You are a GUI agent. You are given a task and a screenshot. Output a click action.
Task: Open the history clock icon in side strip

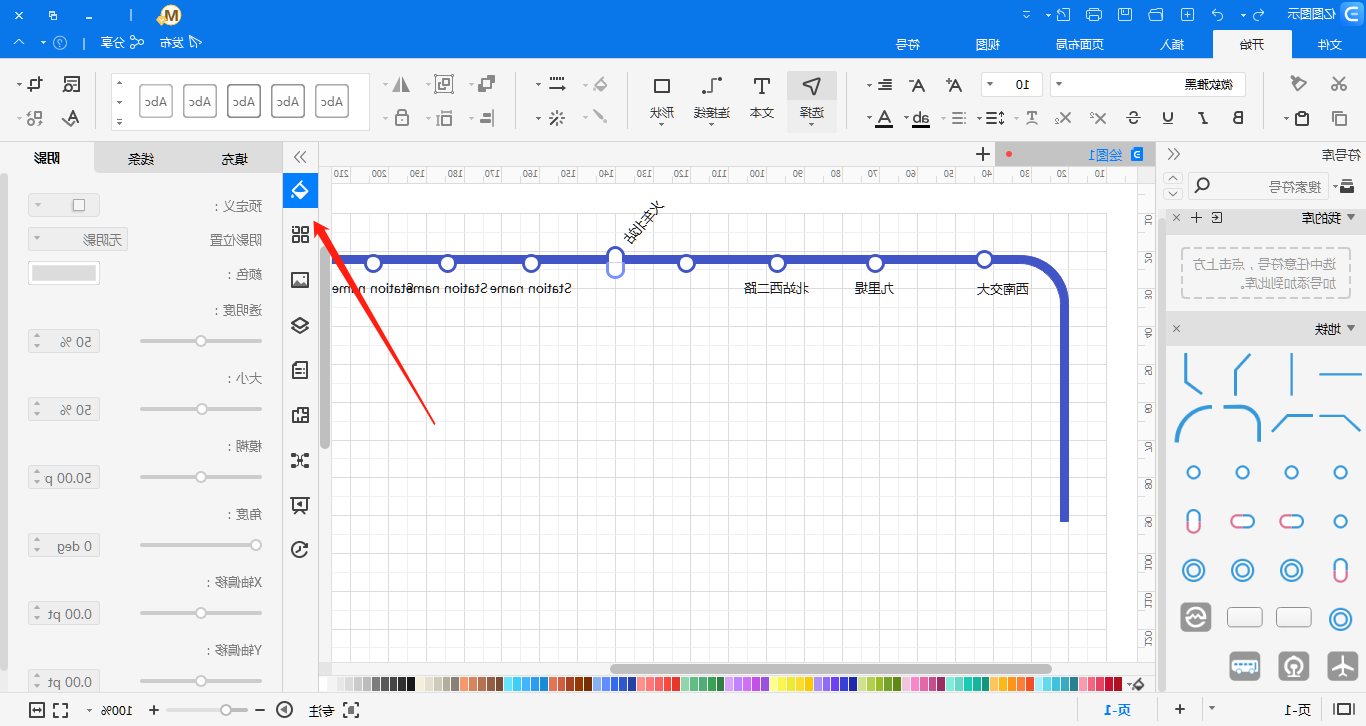(300, 549)
